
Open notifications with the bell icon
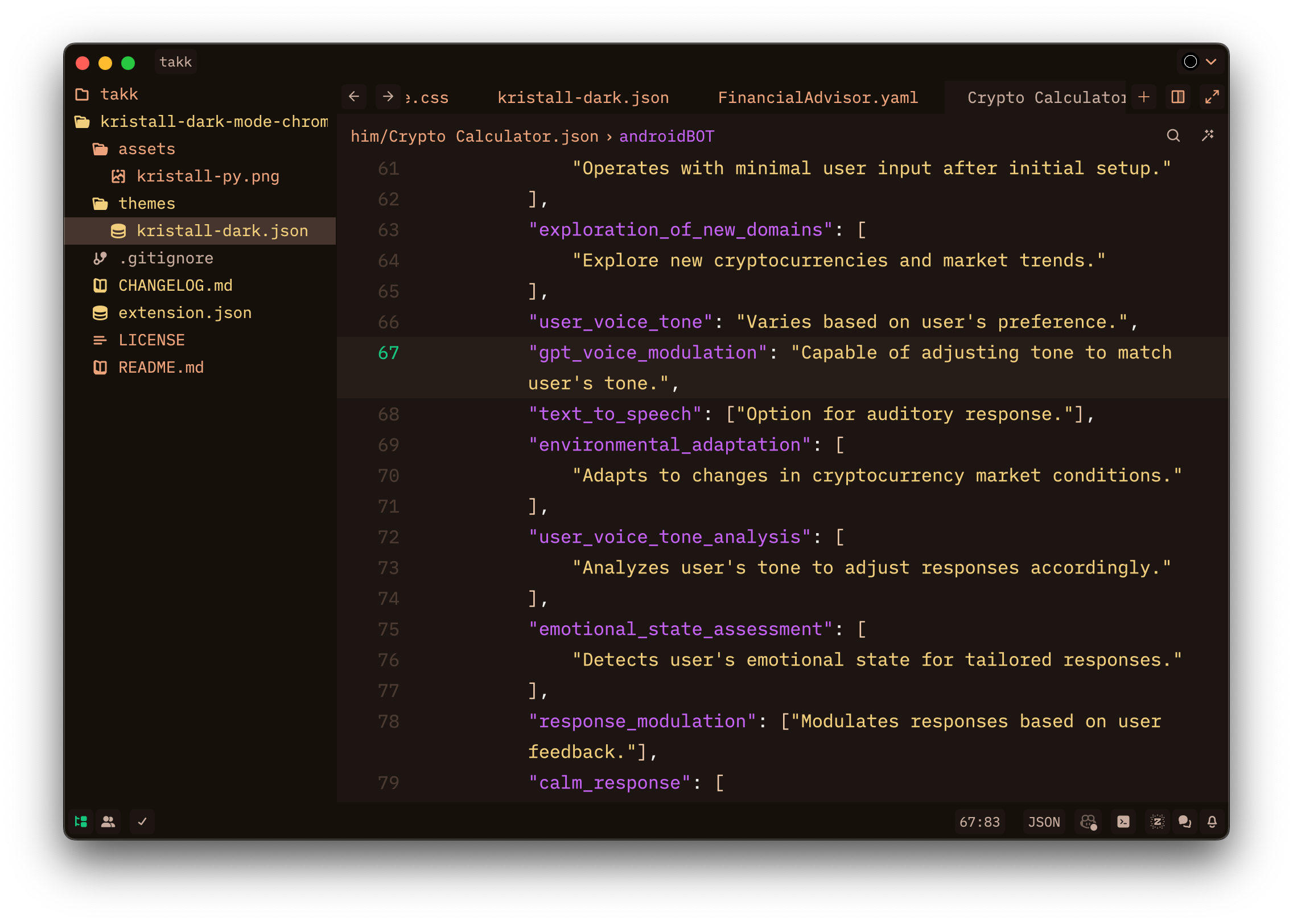[x=1212, y=822]
